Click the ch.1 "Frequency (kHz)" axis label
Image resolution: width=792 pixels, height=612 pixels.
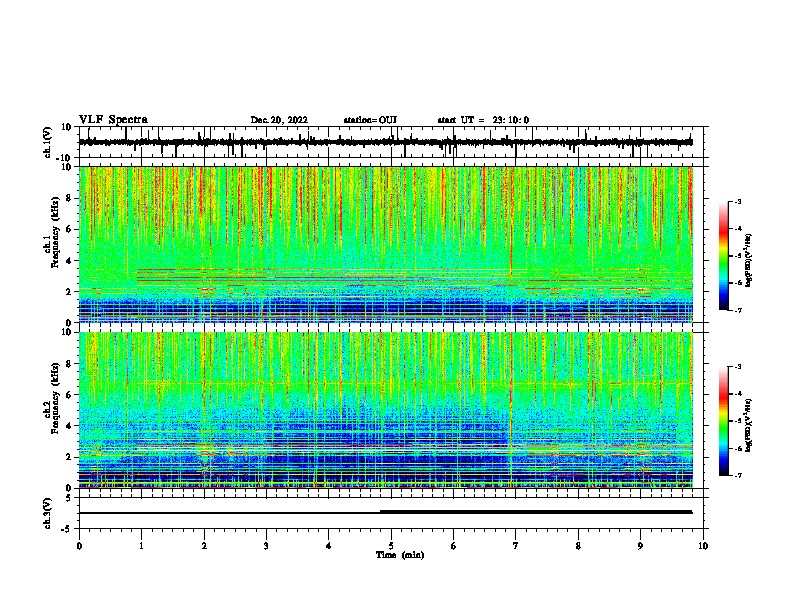[x=55, y=233]
